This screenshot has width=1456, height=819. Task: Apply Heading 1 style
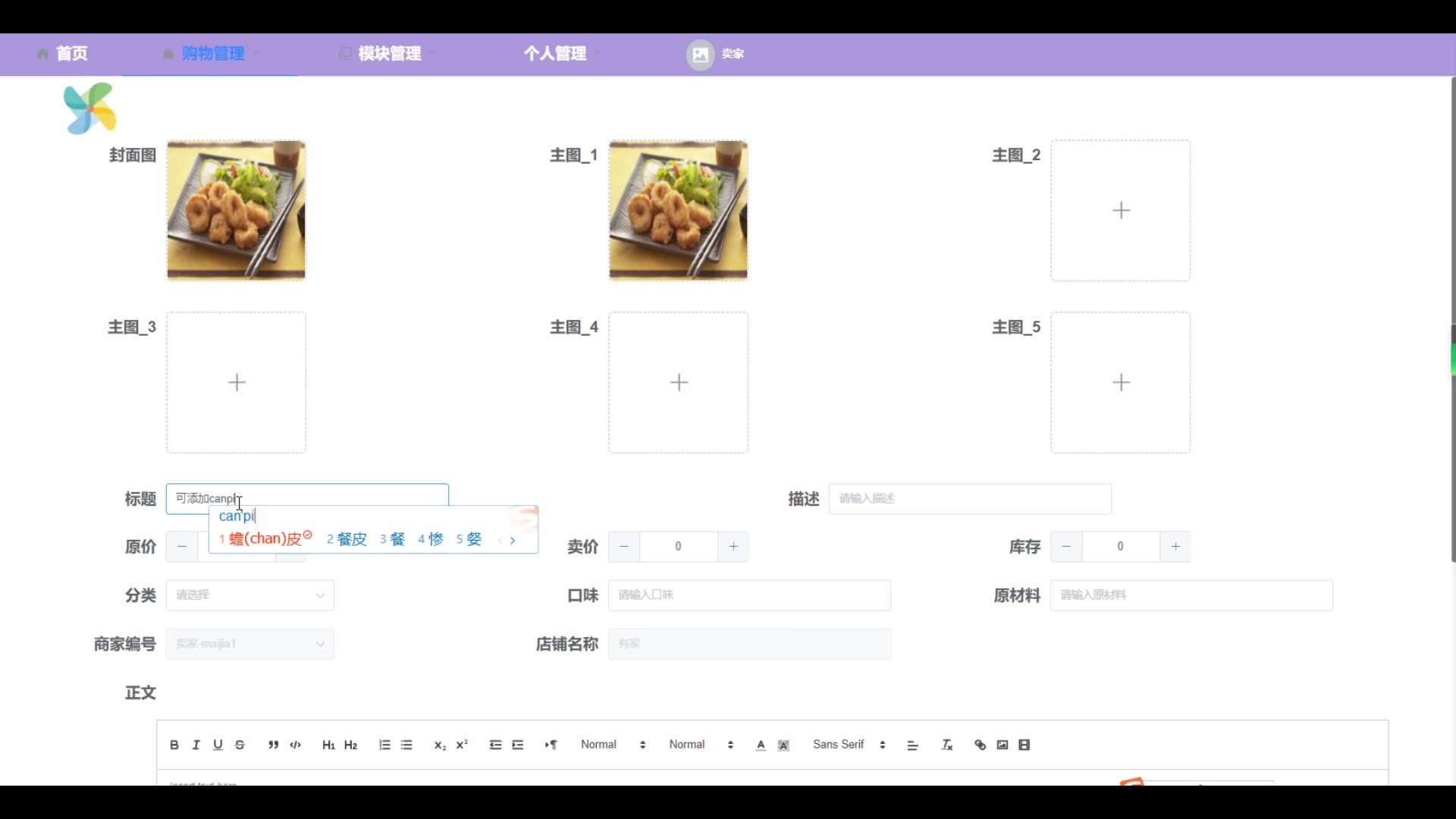(328, 745)
